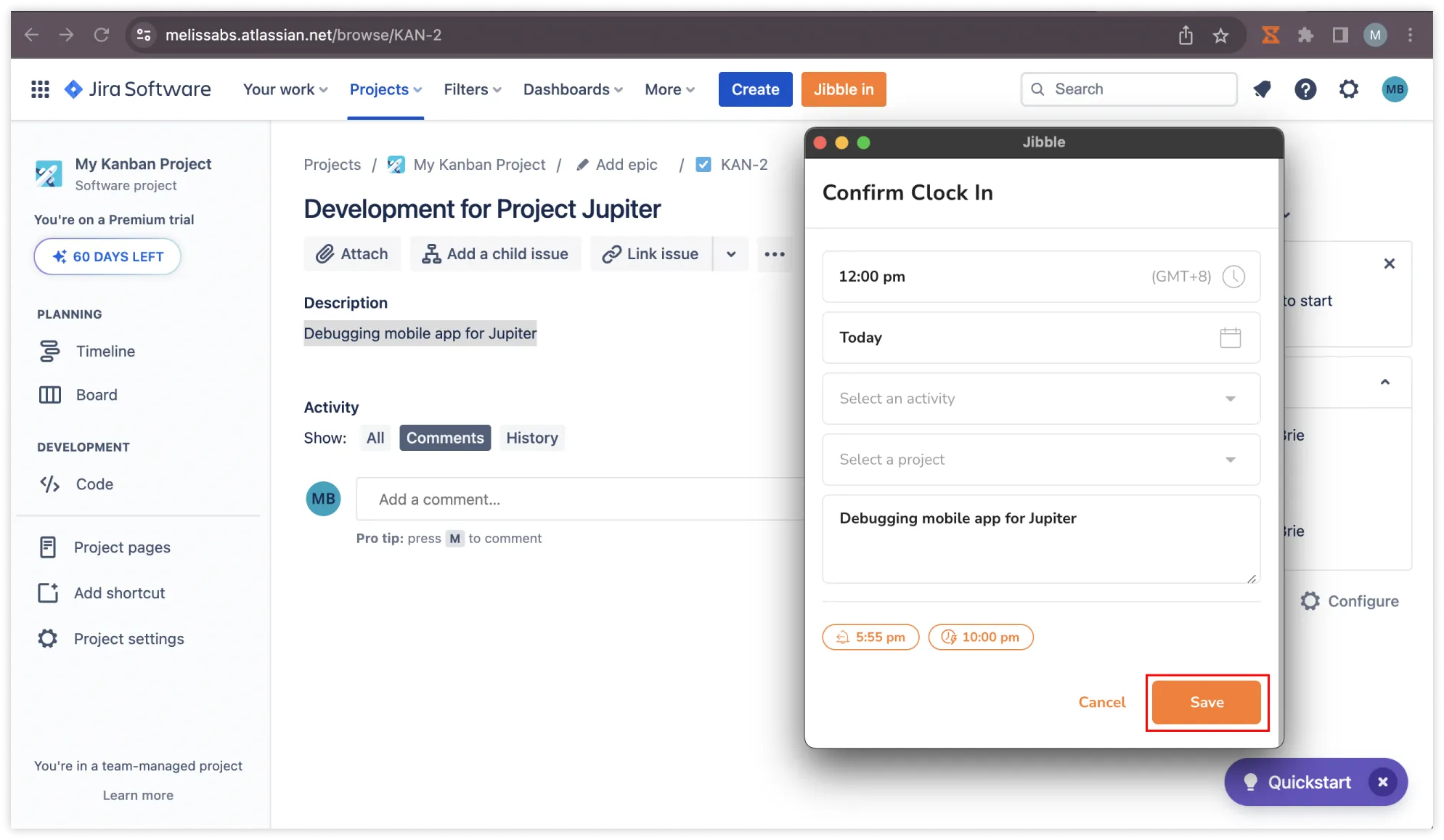Open the Link issue dropdown arrow
1444x840 pixels.
click(731, 254)
